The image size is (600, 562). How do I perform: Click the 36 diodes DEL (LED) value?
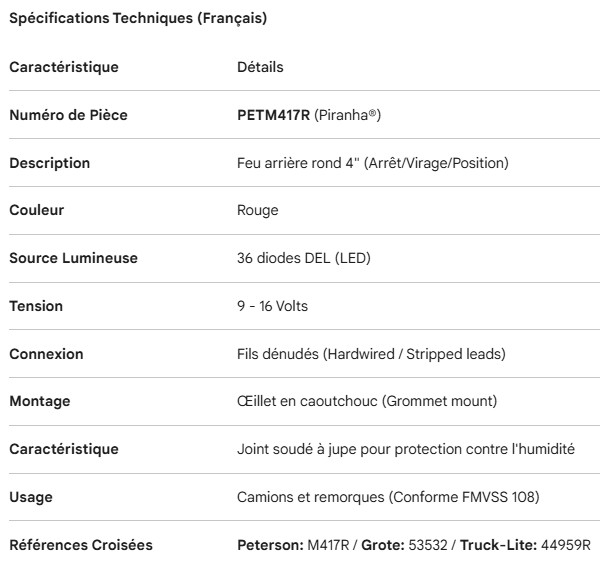(303, 258)
